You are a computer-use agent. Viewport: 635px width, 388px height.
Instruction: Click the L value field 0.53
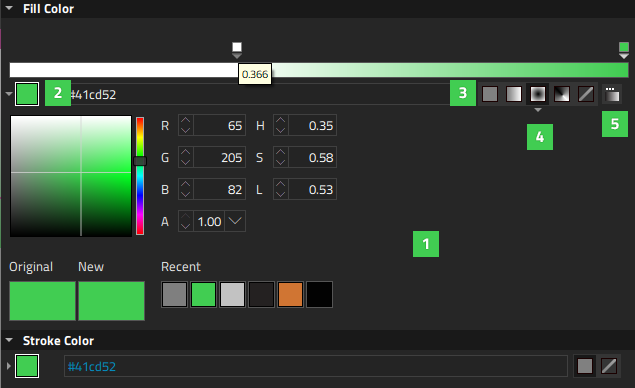click(x=312, y=190)
